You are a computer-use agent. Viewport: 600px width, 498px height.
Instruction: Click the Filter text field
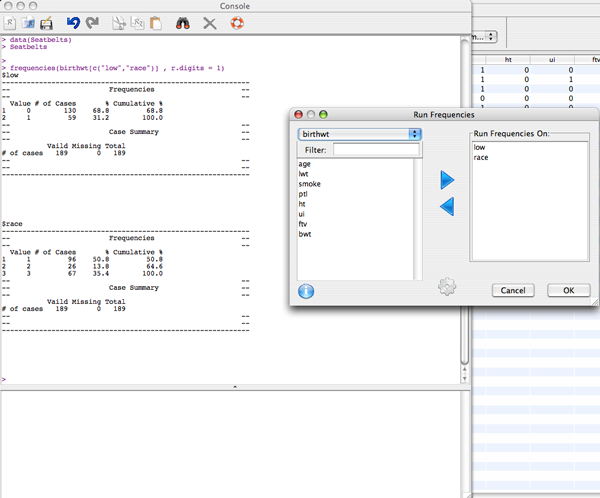pos(376,150)
